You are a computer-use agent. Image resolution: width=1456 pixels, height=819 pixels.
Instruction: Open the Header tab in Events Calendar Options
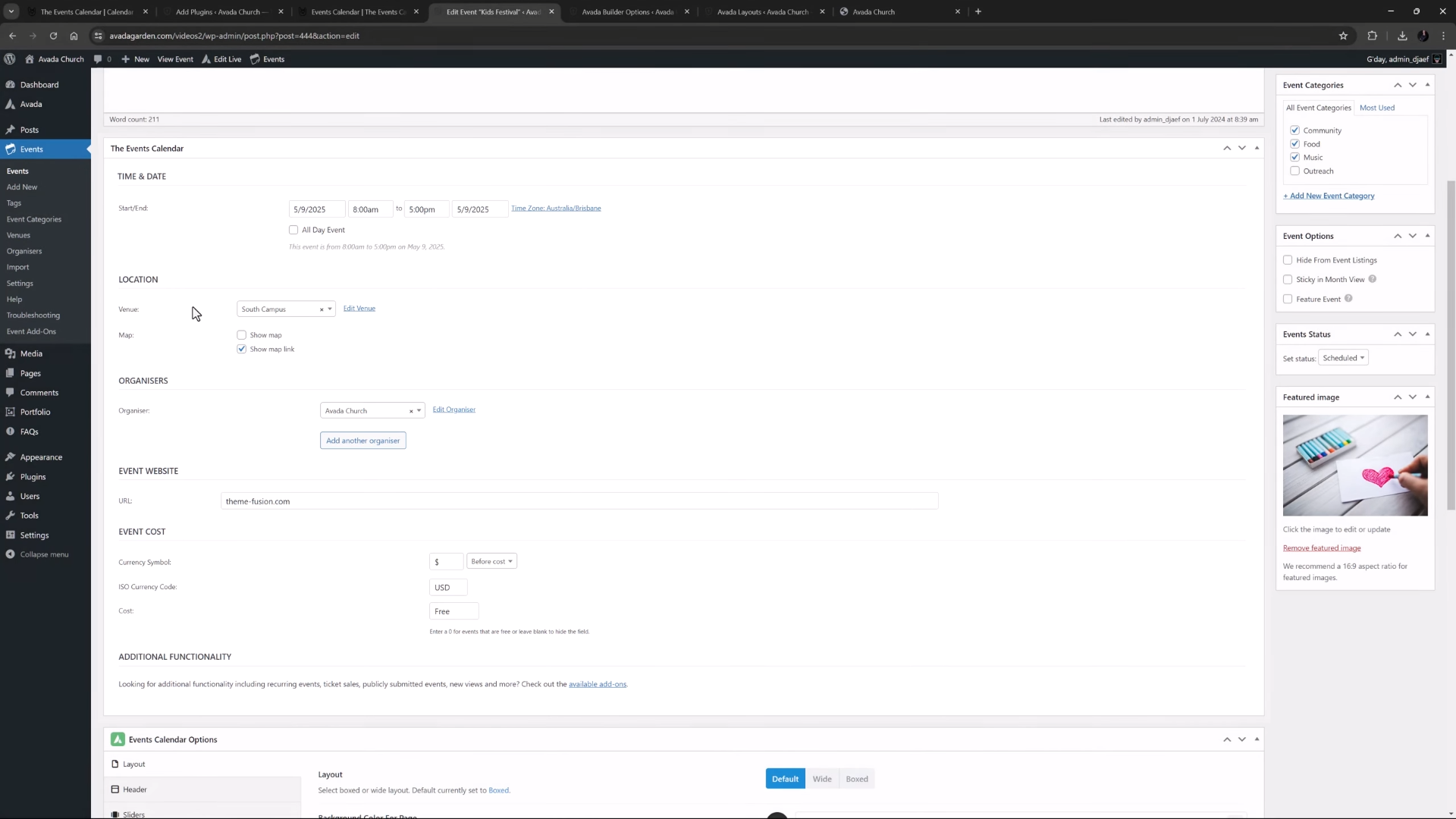135,789
